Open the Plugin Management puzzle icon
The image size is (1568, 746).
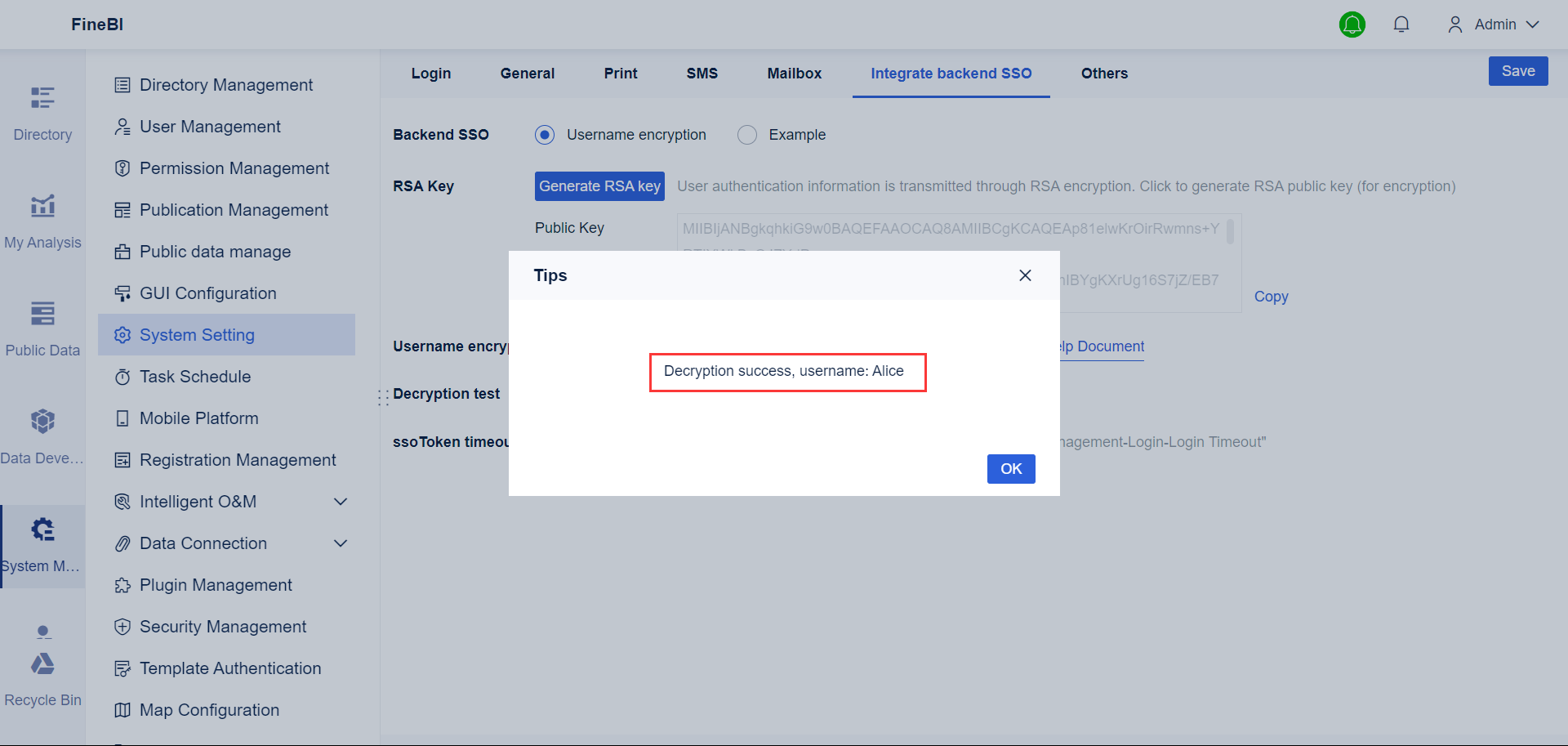(x=122, y=584)
